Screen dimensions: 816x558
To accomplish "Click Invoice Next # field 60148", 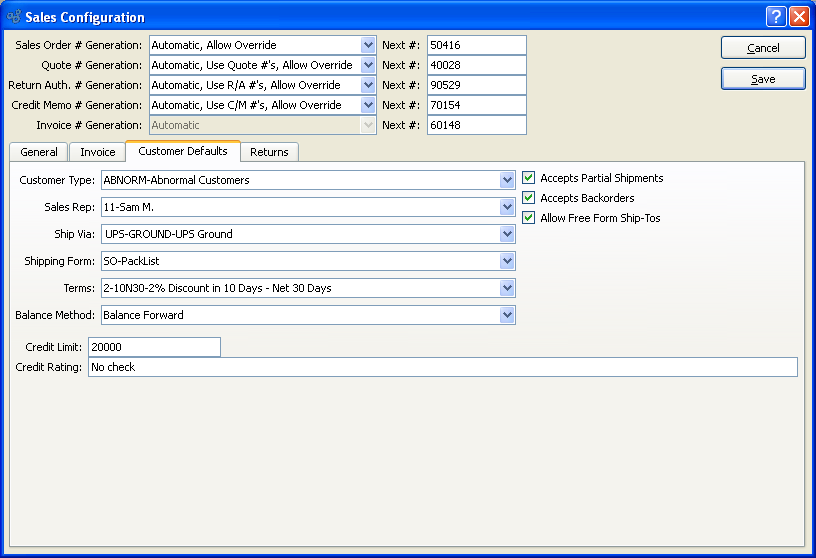I will coord(477,125).
